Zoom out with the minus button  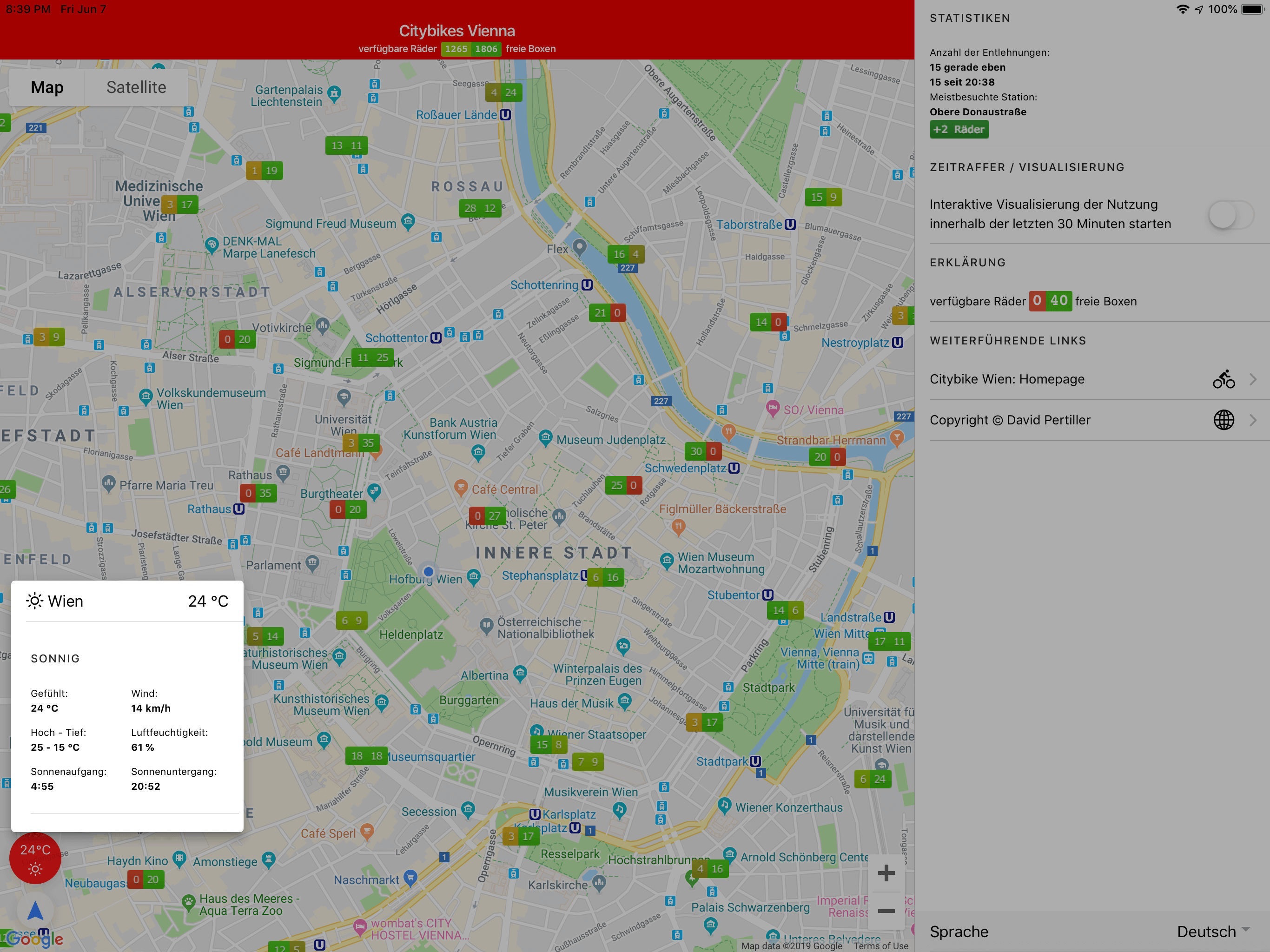(x=886, y=911)
